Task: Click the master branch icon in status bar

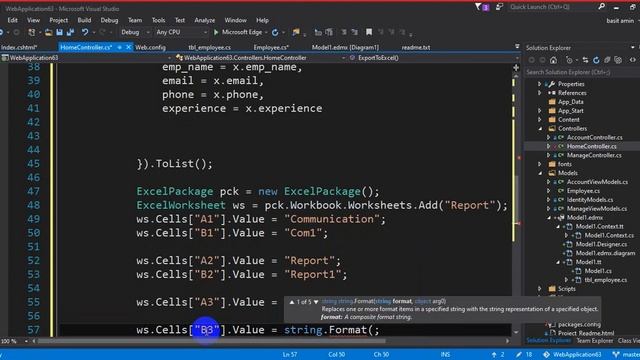Action: (616, 355)
